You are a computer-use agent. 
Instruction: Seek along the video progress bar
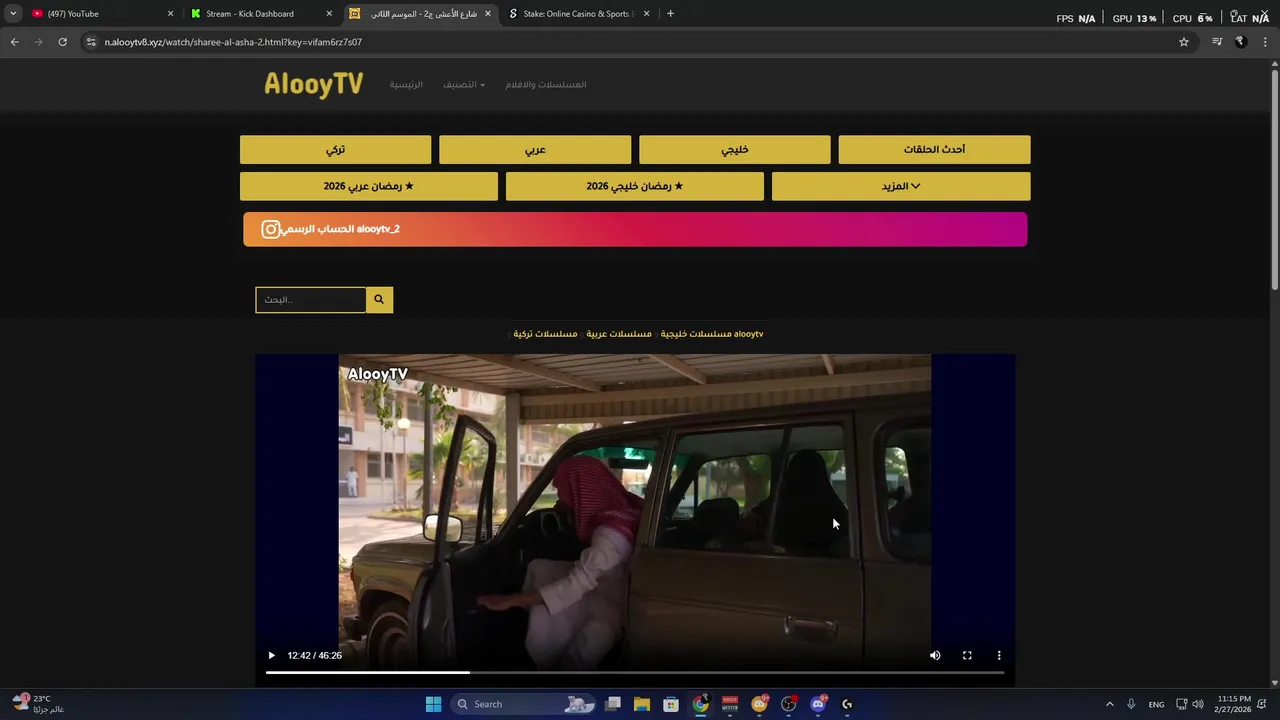pyautogui.click(x=635, y=673)
